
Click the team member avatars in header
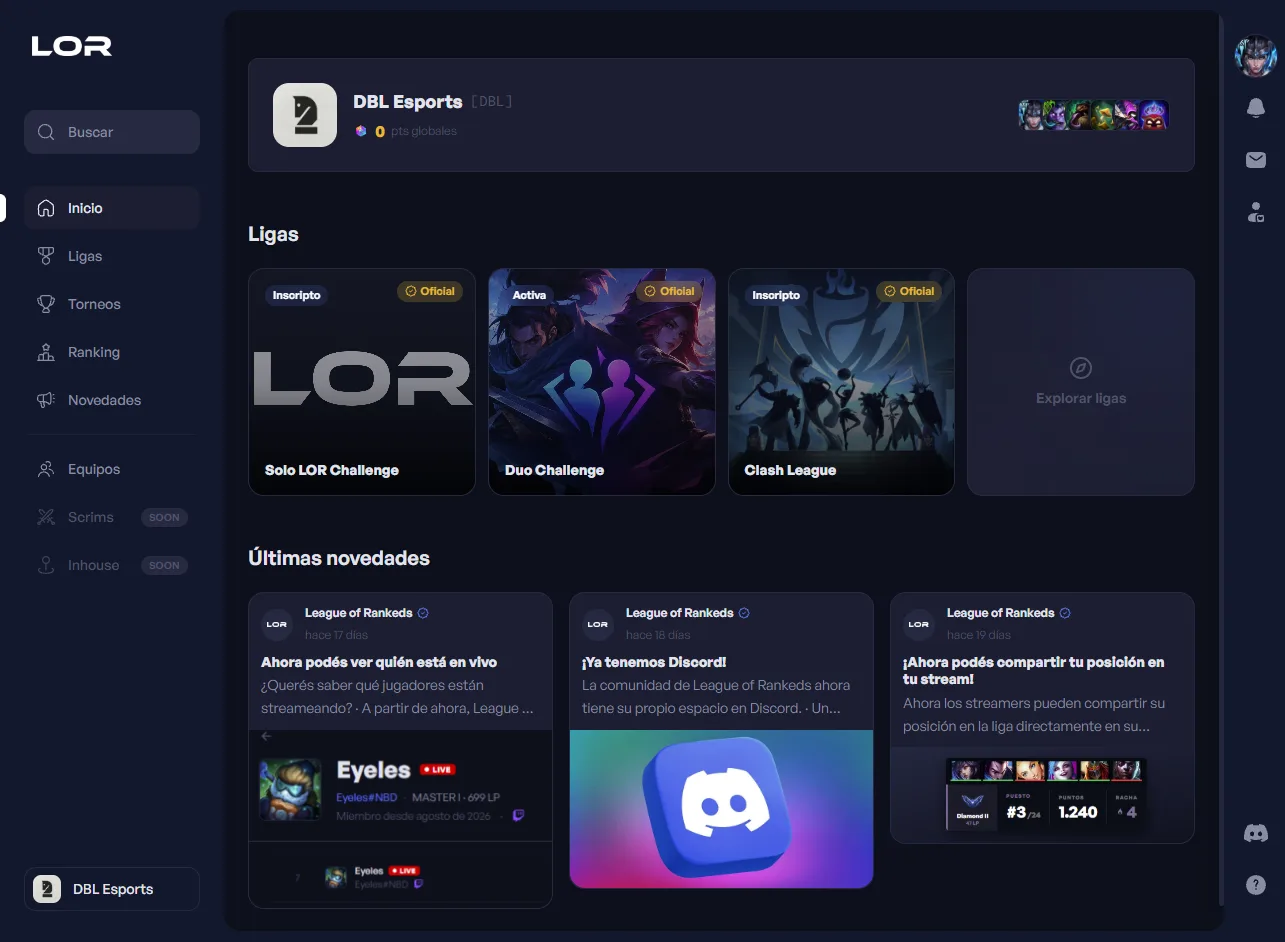click(x=1094, y=115)
